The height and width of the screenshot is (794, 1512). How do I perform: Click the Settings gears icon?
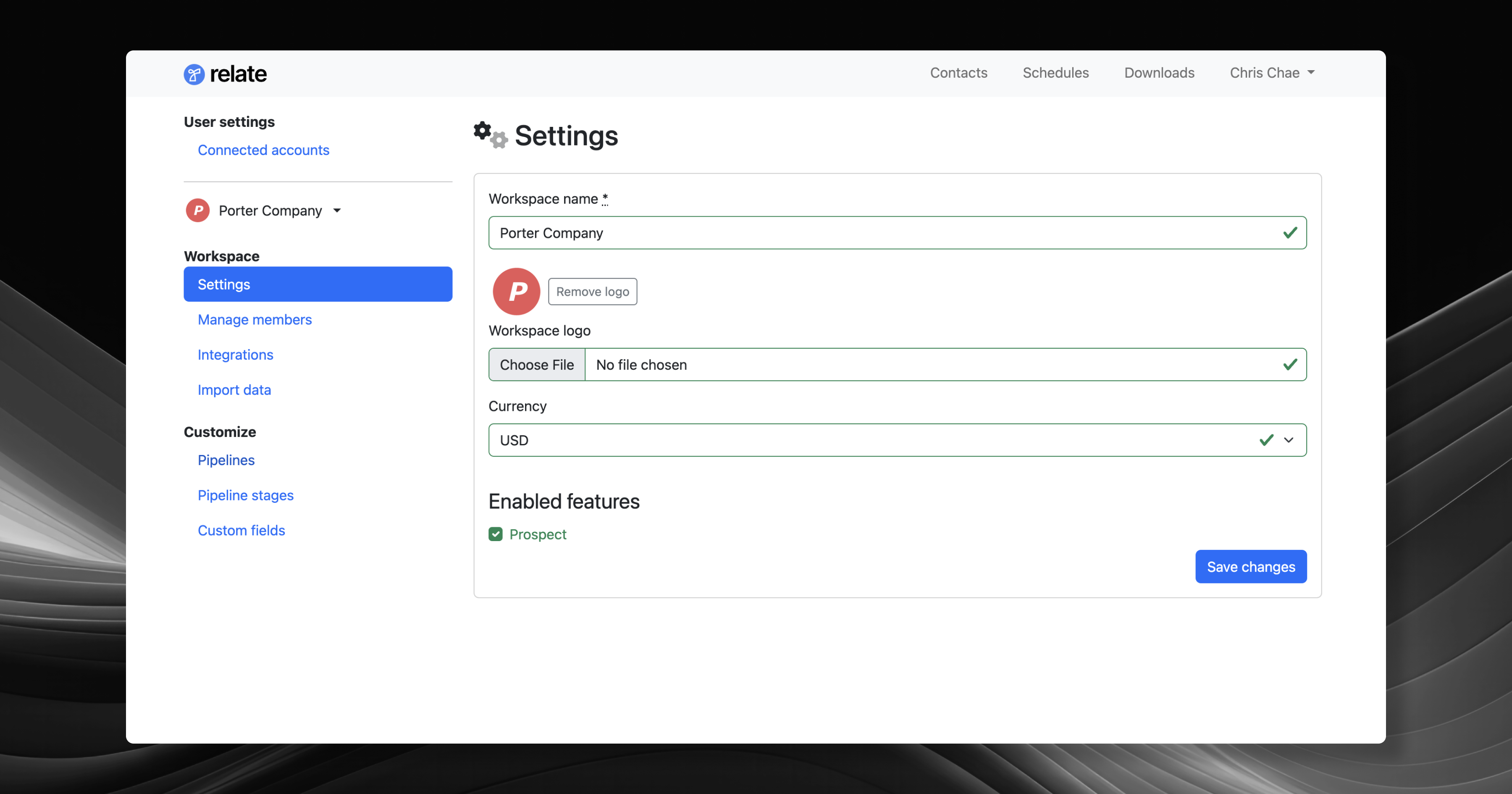pyautogui.click(x=490, y=135)
